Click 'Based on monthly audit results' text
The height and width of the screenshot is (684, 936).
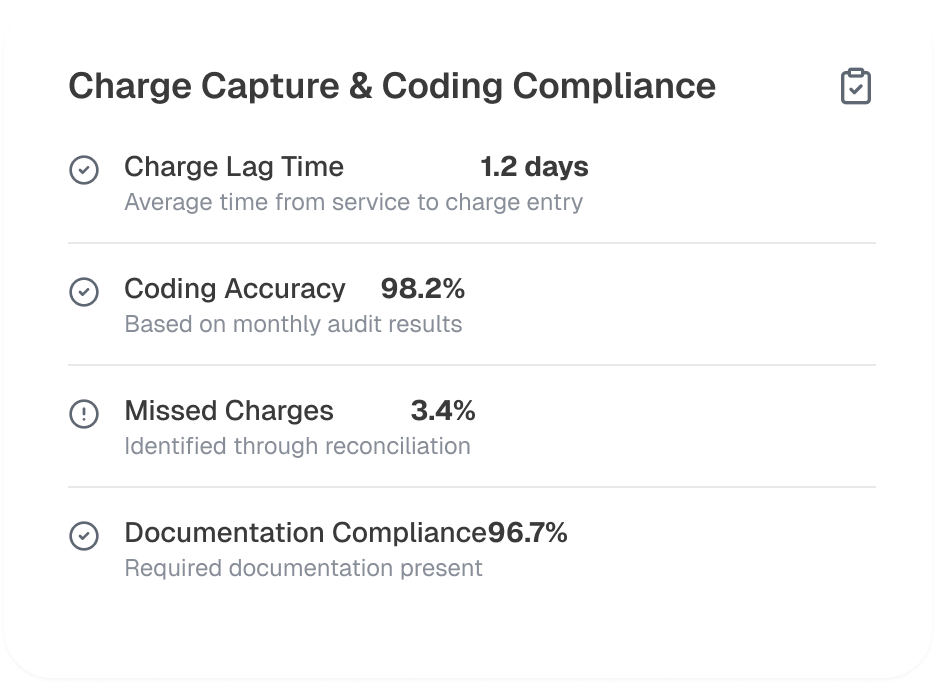pos(293,324)
